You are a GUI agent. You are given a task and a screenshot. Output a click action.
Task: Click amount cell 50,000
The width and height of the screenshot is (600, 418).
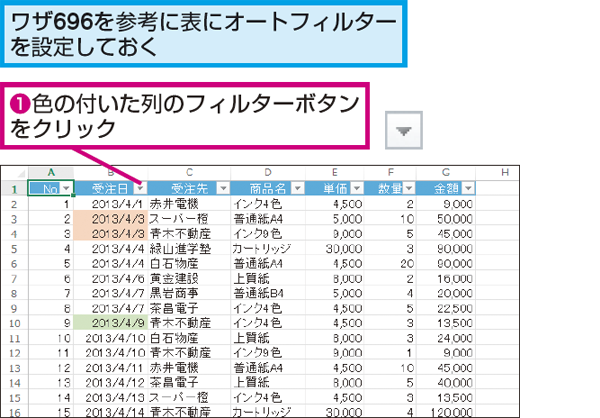[446, 219]
